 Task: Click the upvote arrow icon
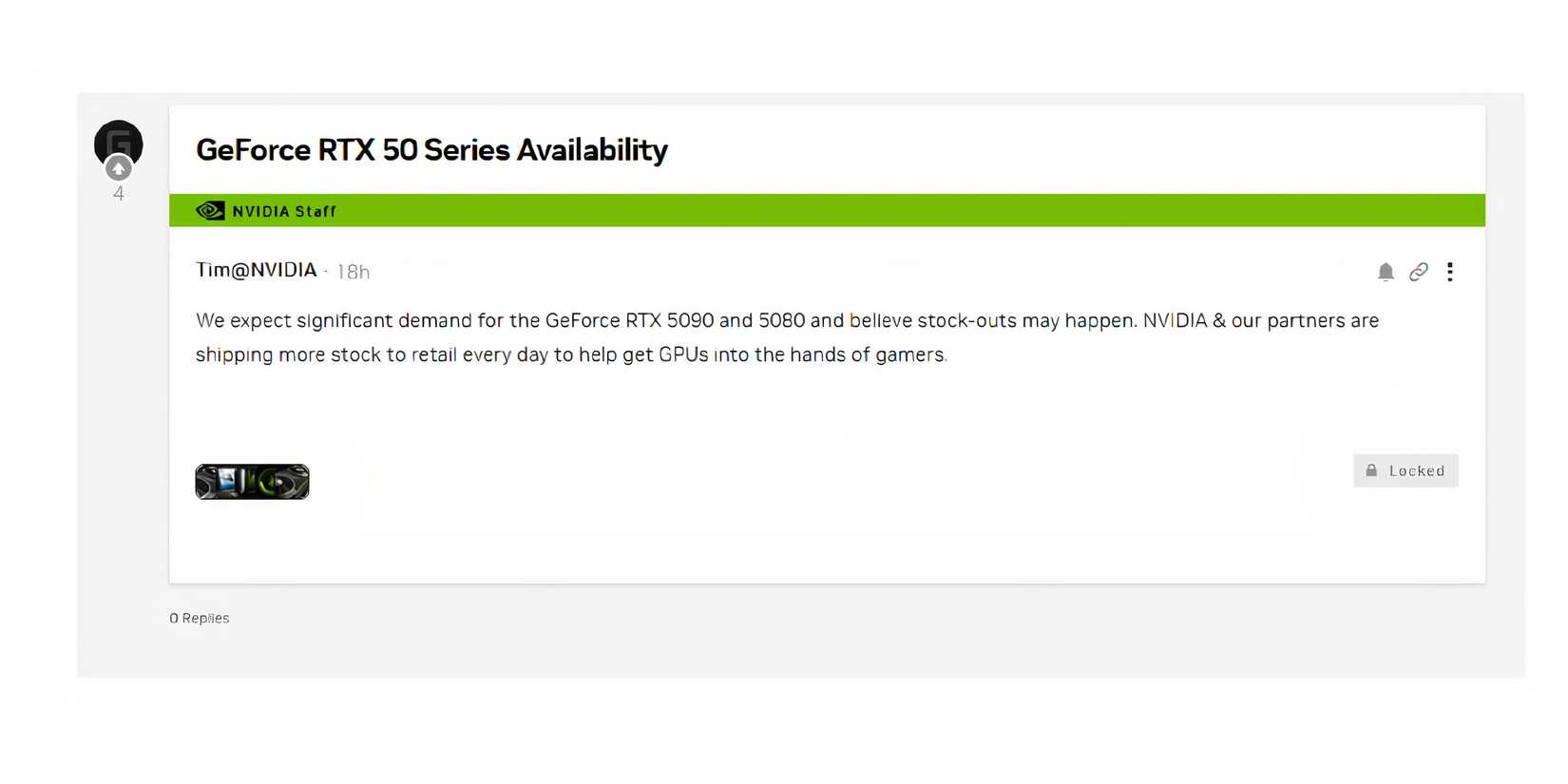pos(118,168)
